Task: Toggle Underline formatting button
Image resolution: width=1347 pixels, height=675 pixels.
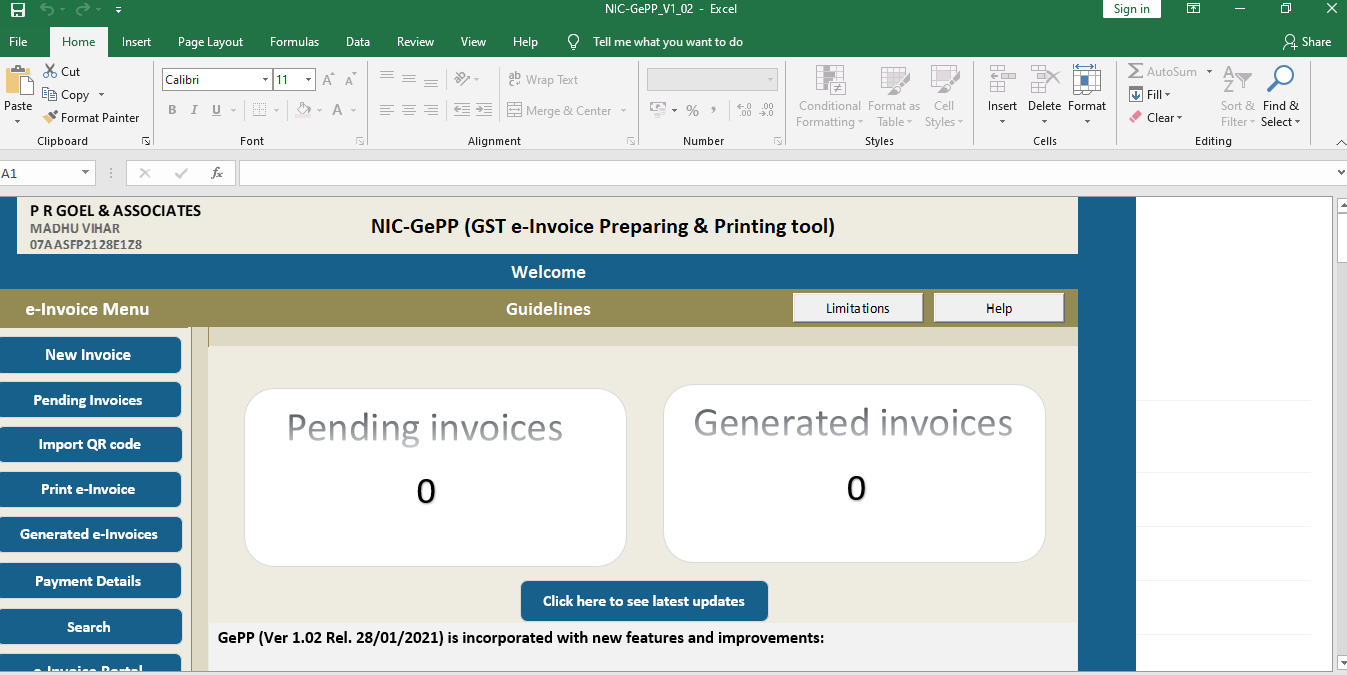Action: pos(217,110)
